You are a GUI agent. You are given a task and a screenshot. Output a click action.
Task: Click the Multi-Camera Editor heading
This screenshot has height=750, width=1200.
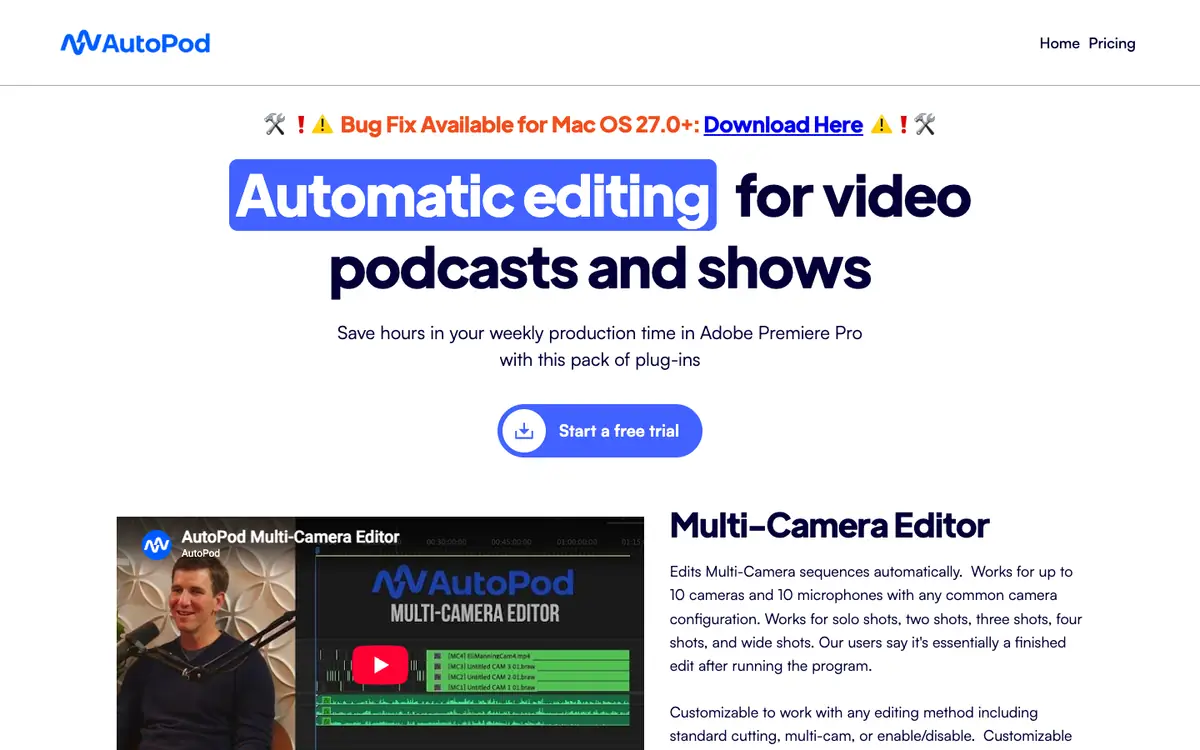pos(830,525)
